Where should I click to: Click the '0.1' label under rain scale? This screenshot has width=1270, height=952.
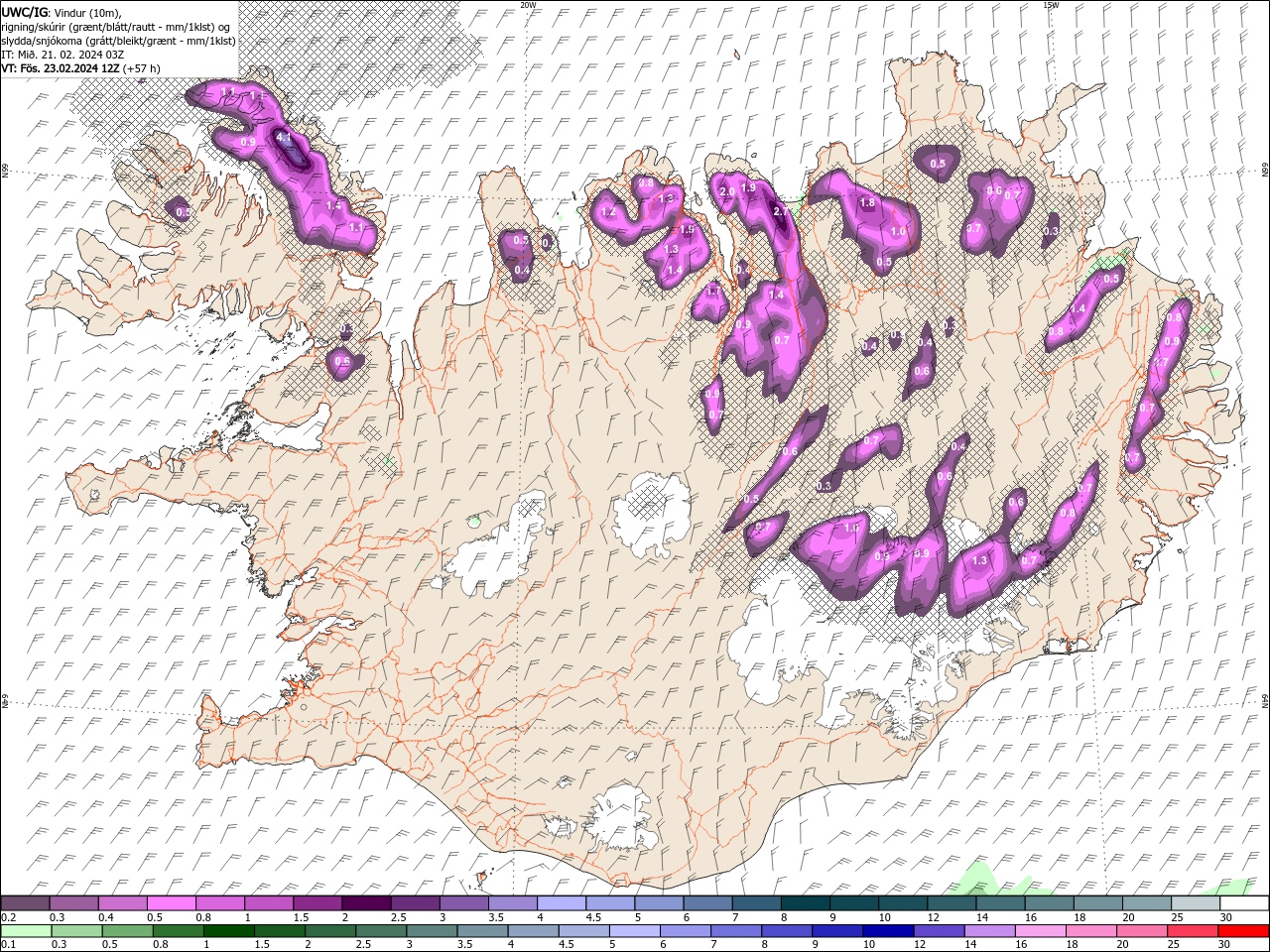coord(8,945)
